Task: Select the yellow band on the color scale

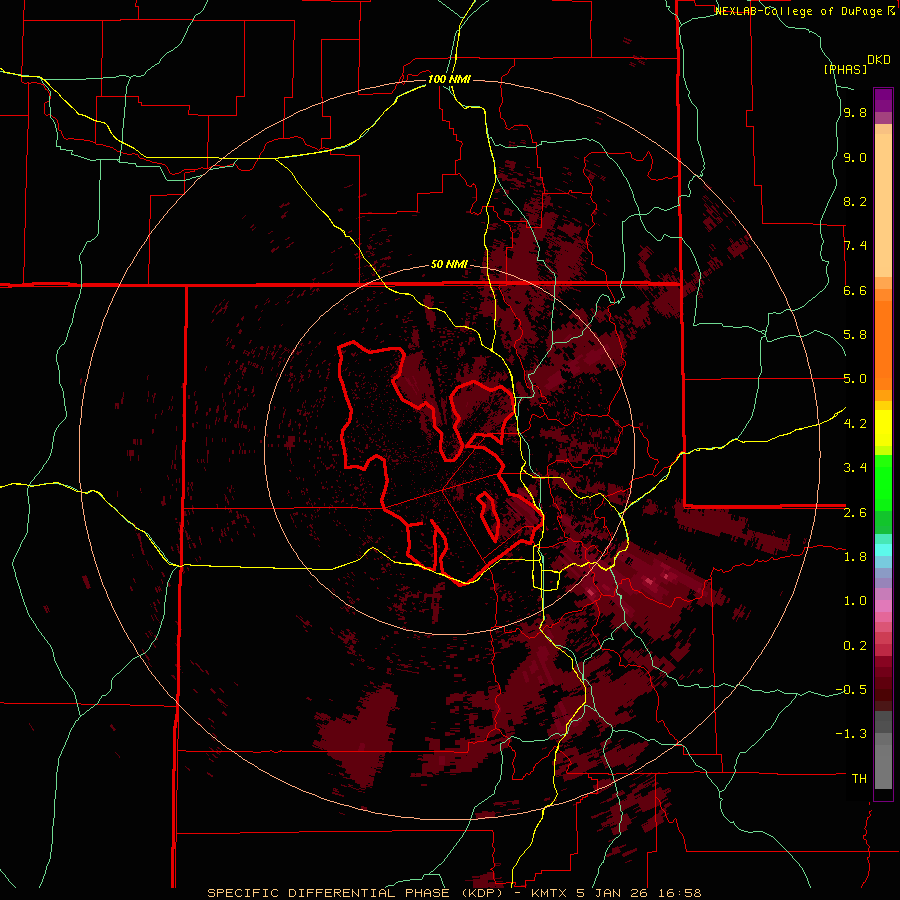Action: [x=883, y=428]
